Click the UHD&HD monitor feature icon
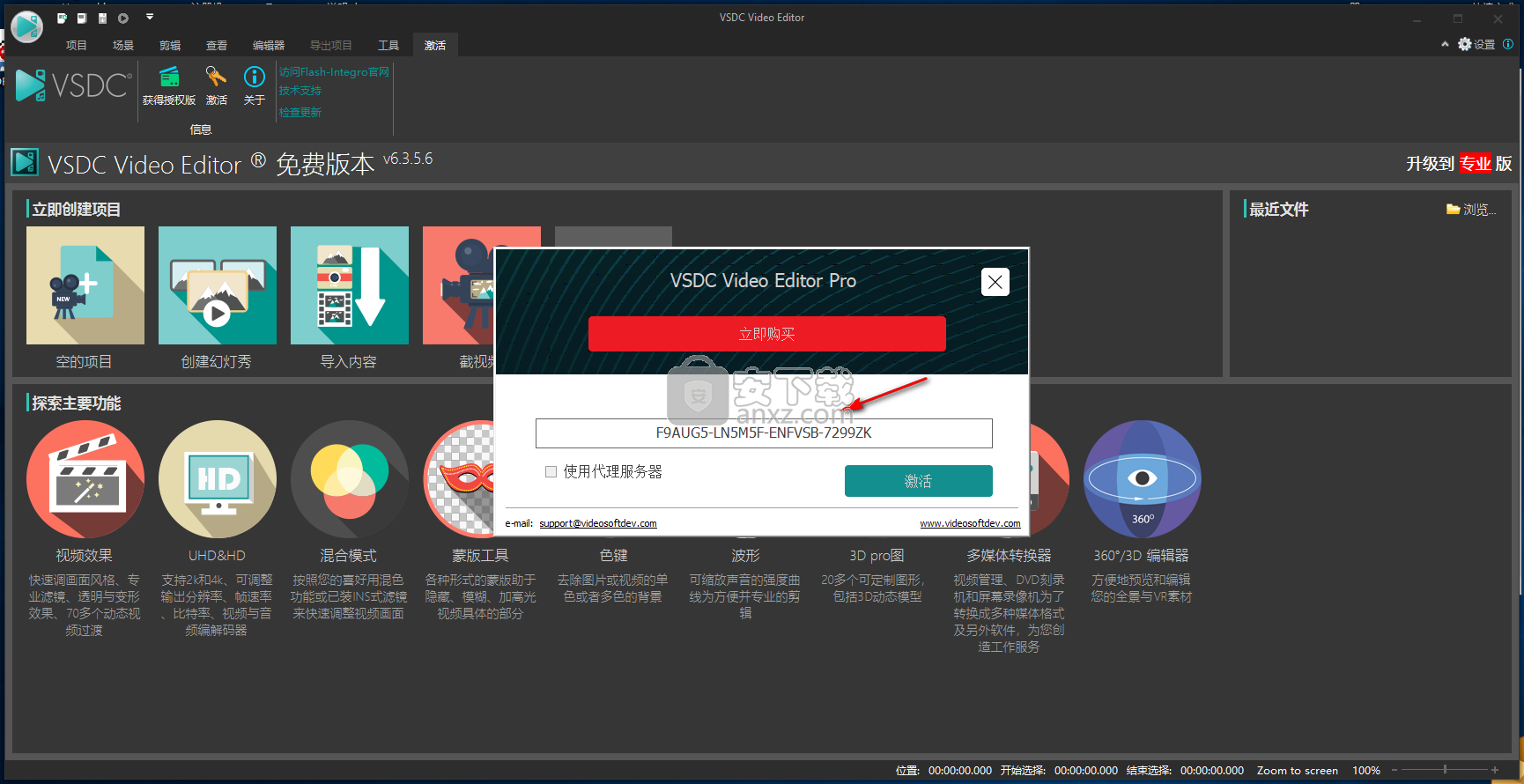Viewport: 1524px width, 784px height. coord(218,479)
